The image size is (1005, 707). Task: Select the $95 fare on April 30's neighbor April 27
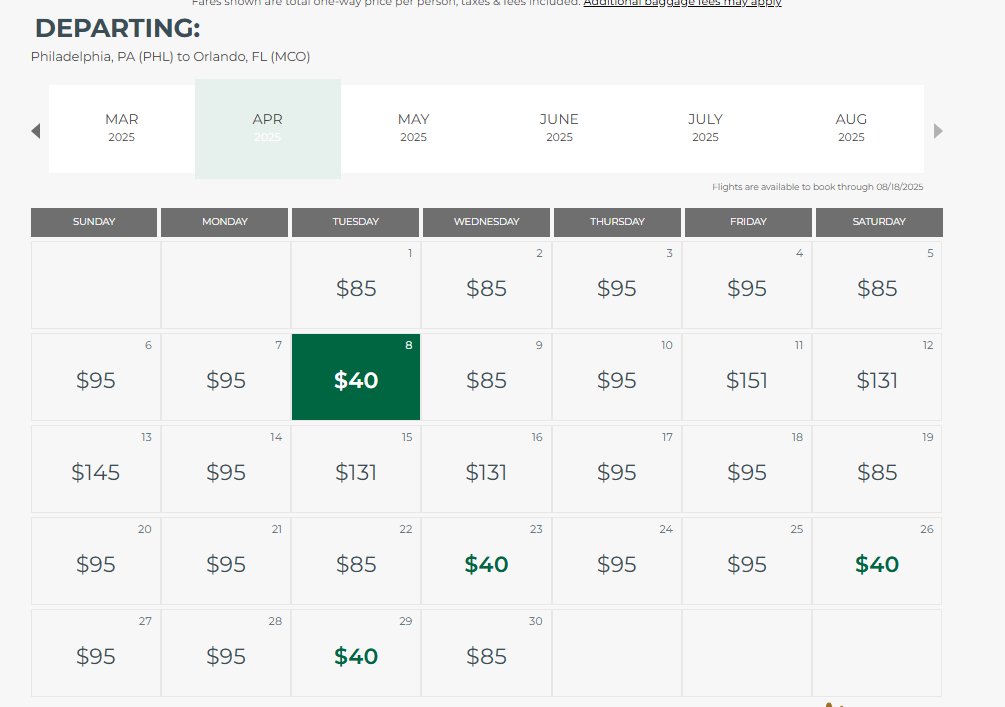coord(95,656)
